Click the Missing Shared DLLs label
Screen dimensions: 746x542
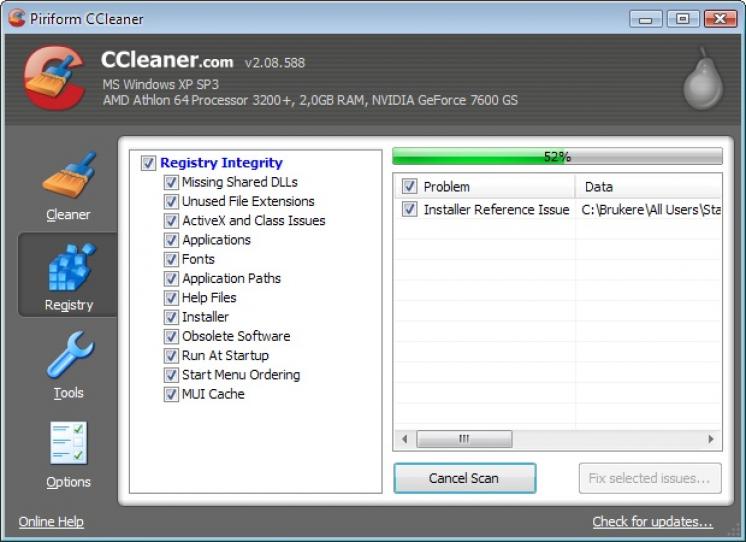click(240, 182)
